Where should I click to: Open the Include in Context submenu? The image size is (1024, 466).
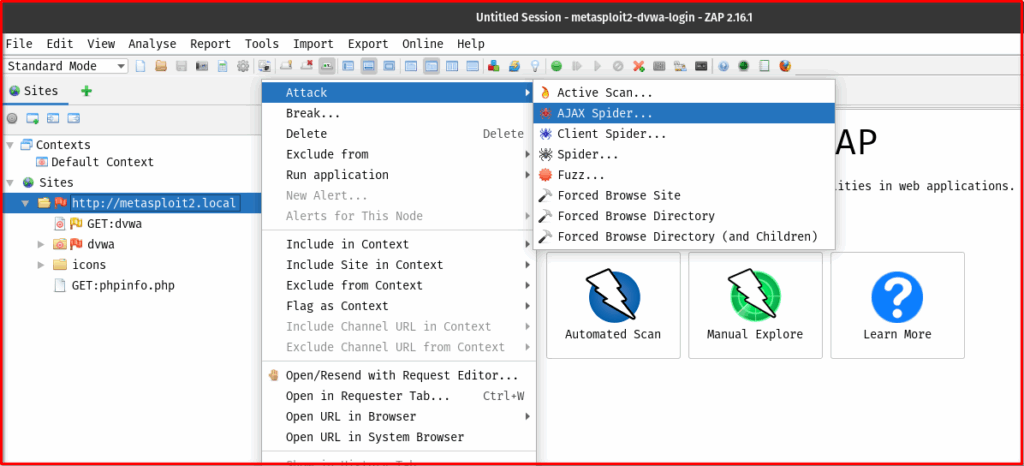pos(399,244)
